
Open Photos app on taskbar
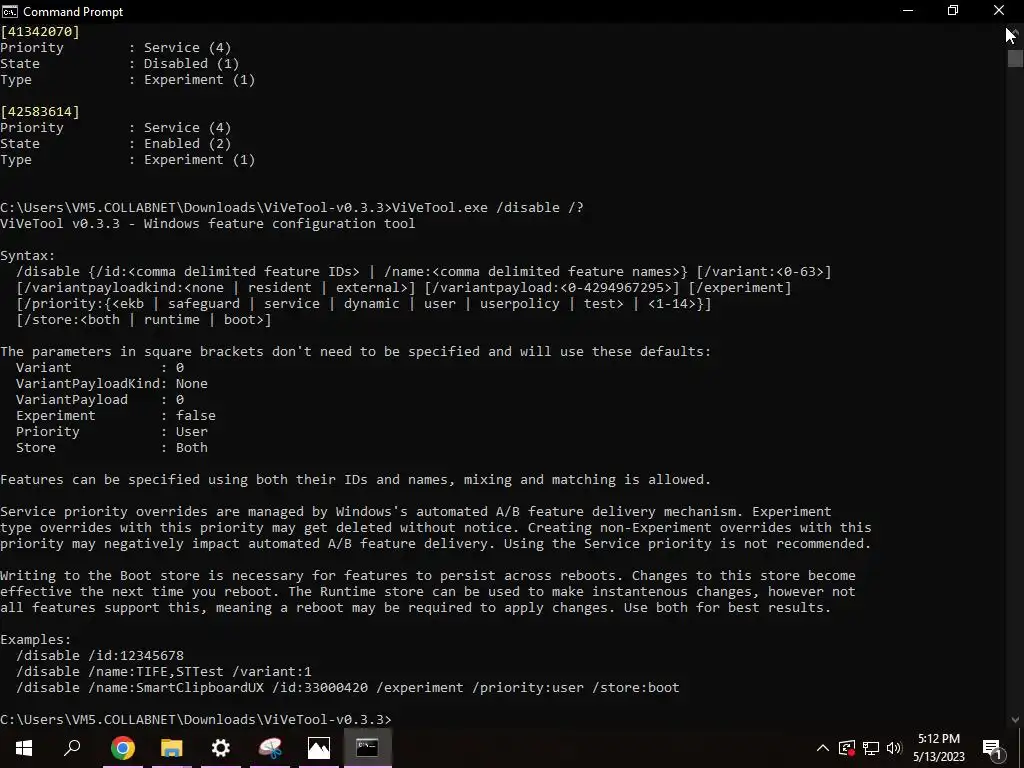coord(319,748)
